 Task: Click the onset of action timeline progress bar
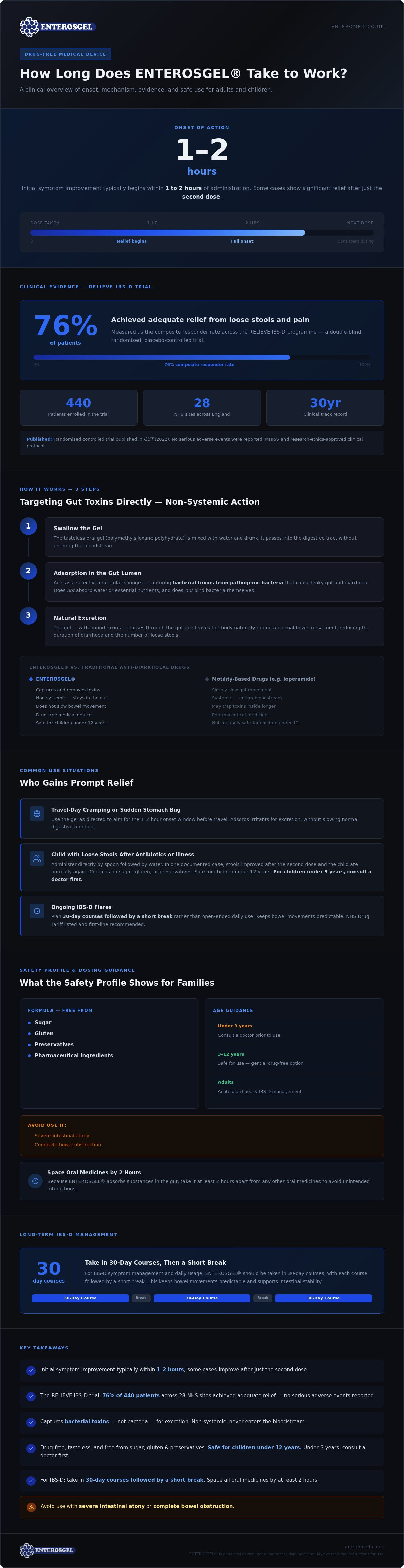[x=202, y=233]
